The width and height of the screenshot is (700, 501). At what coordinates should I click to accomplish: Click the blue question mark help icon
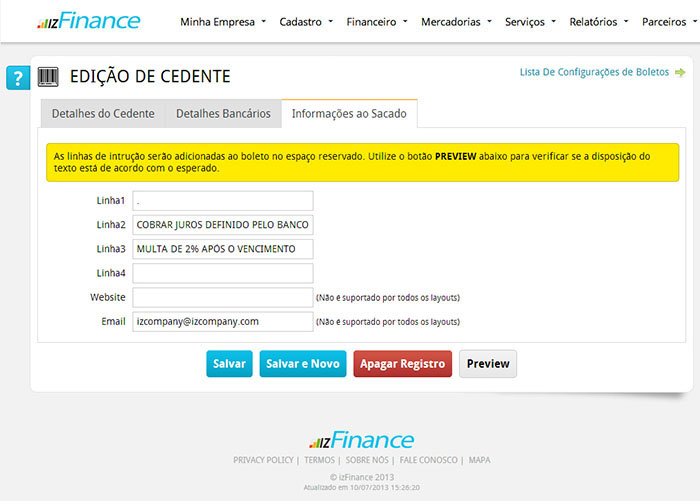pyautogui.click(x=18, y=78)
